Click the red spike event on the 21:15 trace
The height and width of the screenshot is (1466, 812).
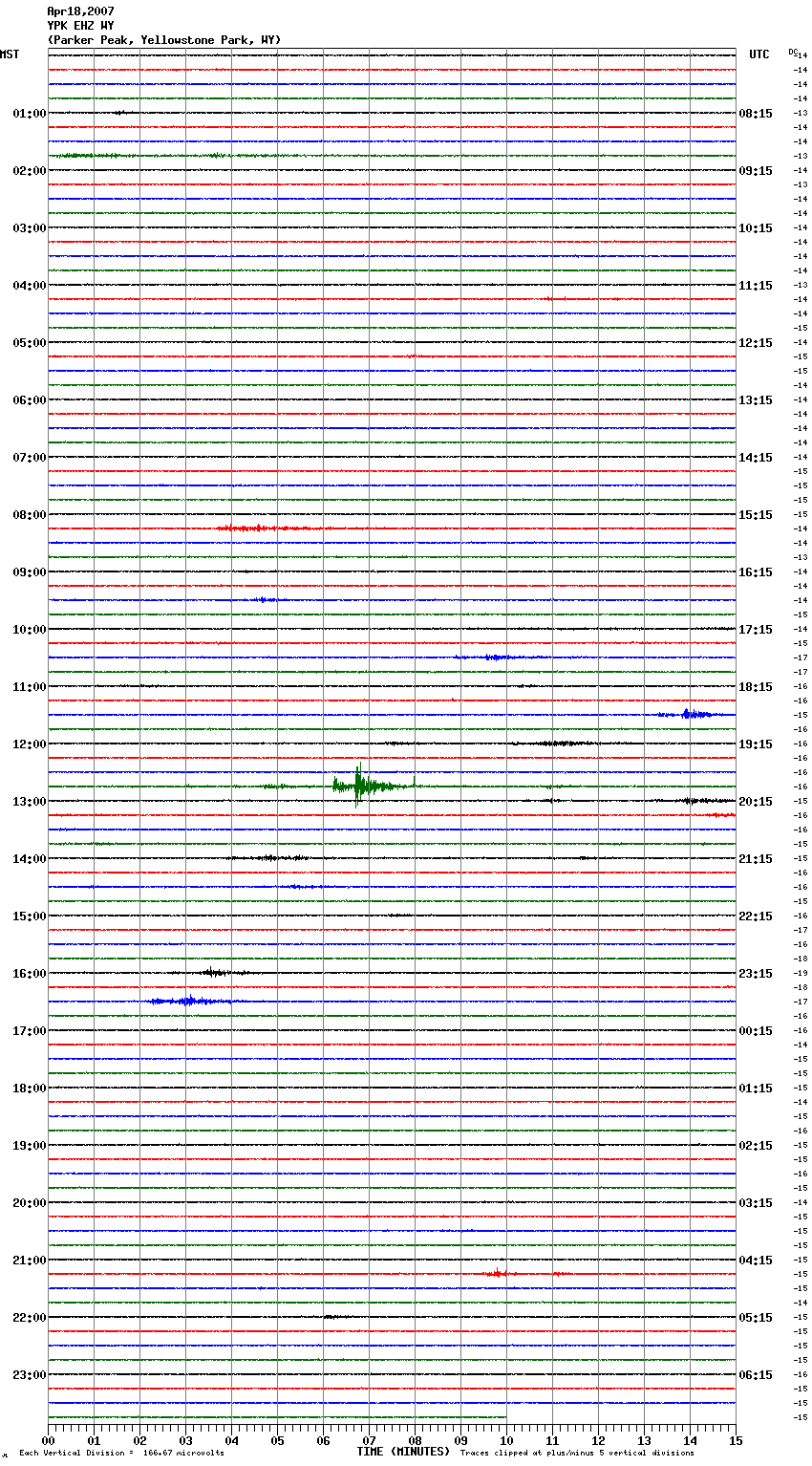(499, 1273)
